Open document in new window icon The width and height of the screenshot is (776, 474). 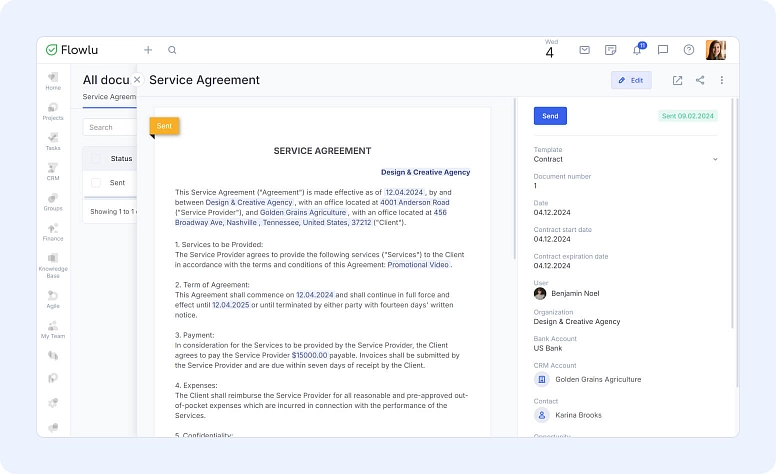(x=677, y=80)
